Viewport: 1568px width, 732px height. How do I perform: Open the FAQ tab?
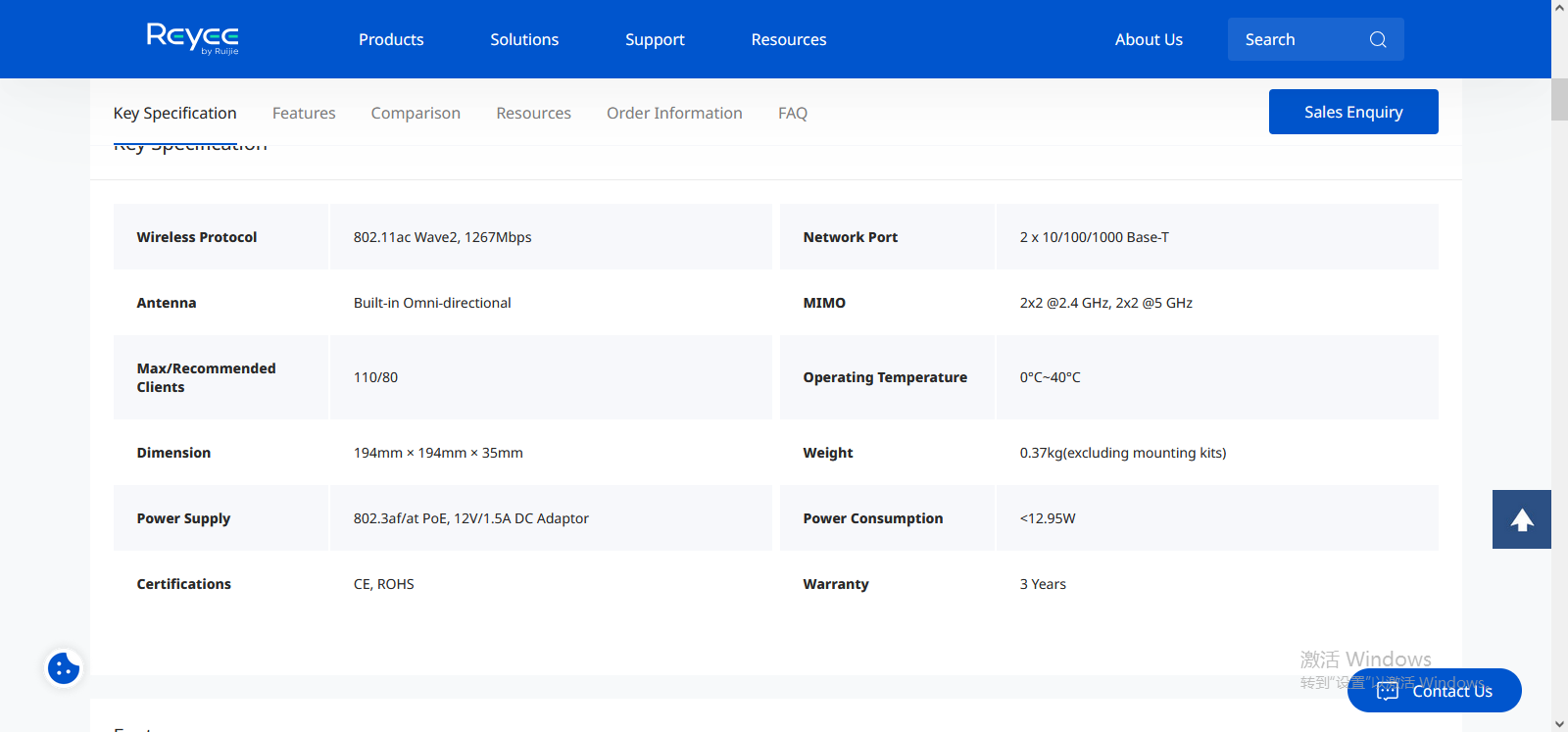coord(793,113)
